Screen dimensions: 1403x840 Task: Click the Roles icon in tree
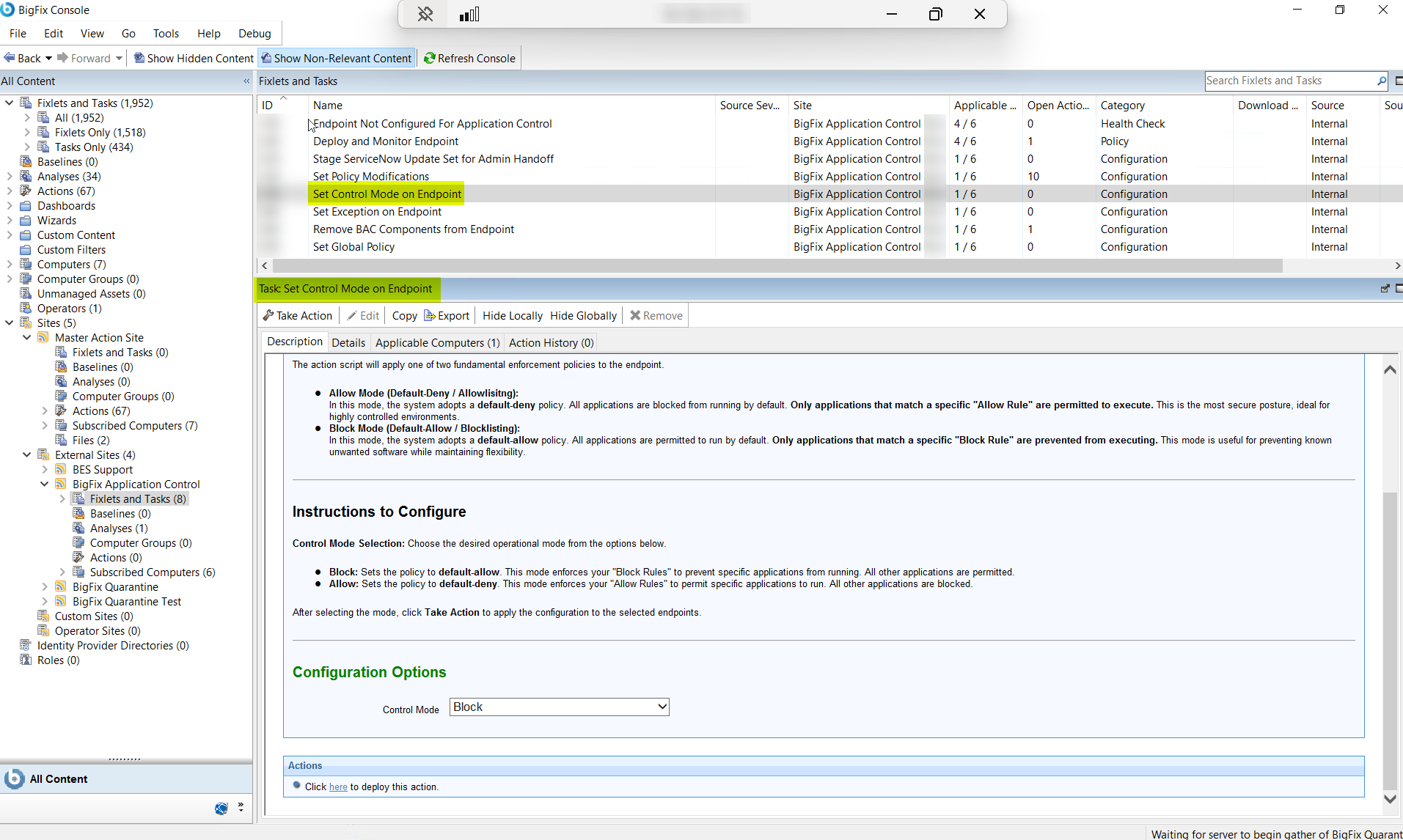pyautogui.click(x=26, y=660)
